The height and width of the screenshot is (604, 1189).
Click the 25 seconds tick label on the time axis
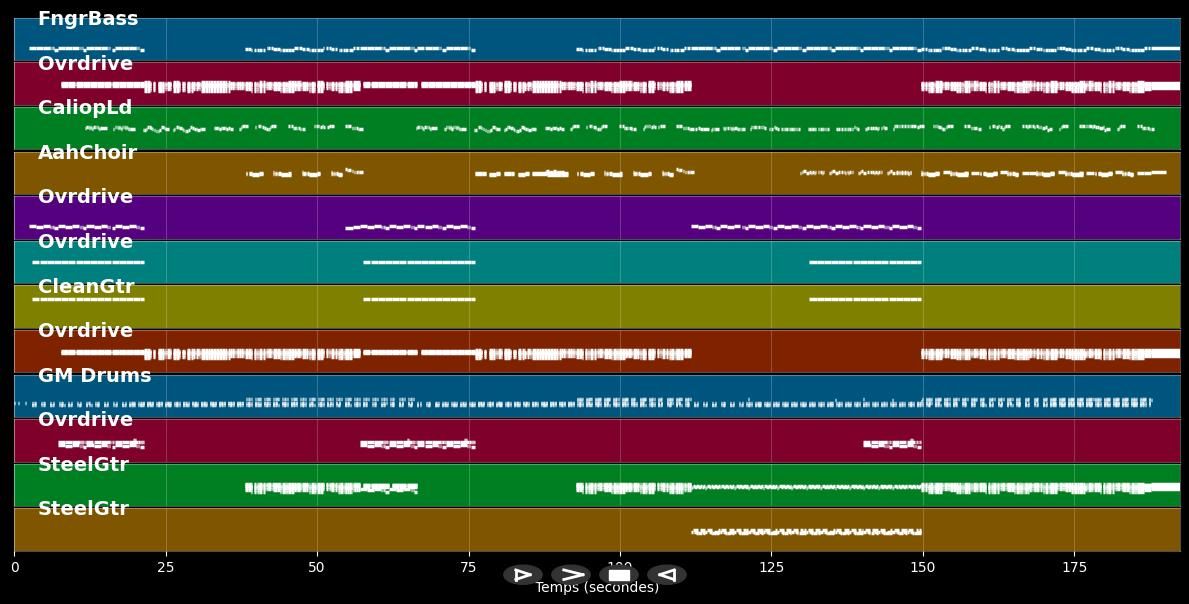[x=166, y=568]
